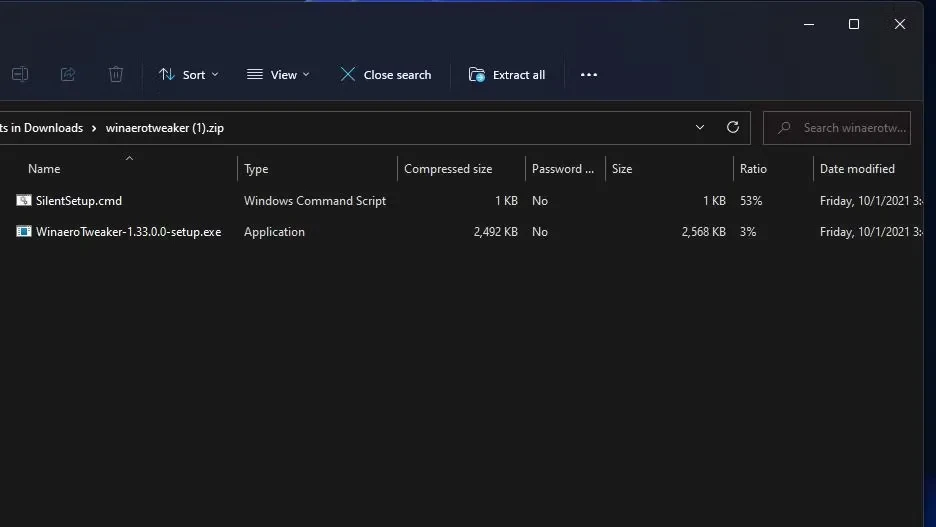Sort by Password column header
The width and height of the screenshot is (936, 527).
563,169
